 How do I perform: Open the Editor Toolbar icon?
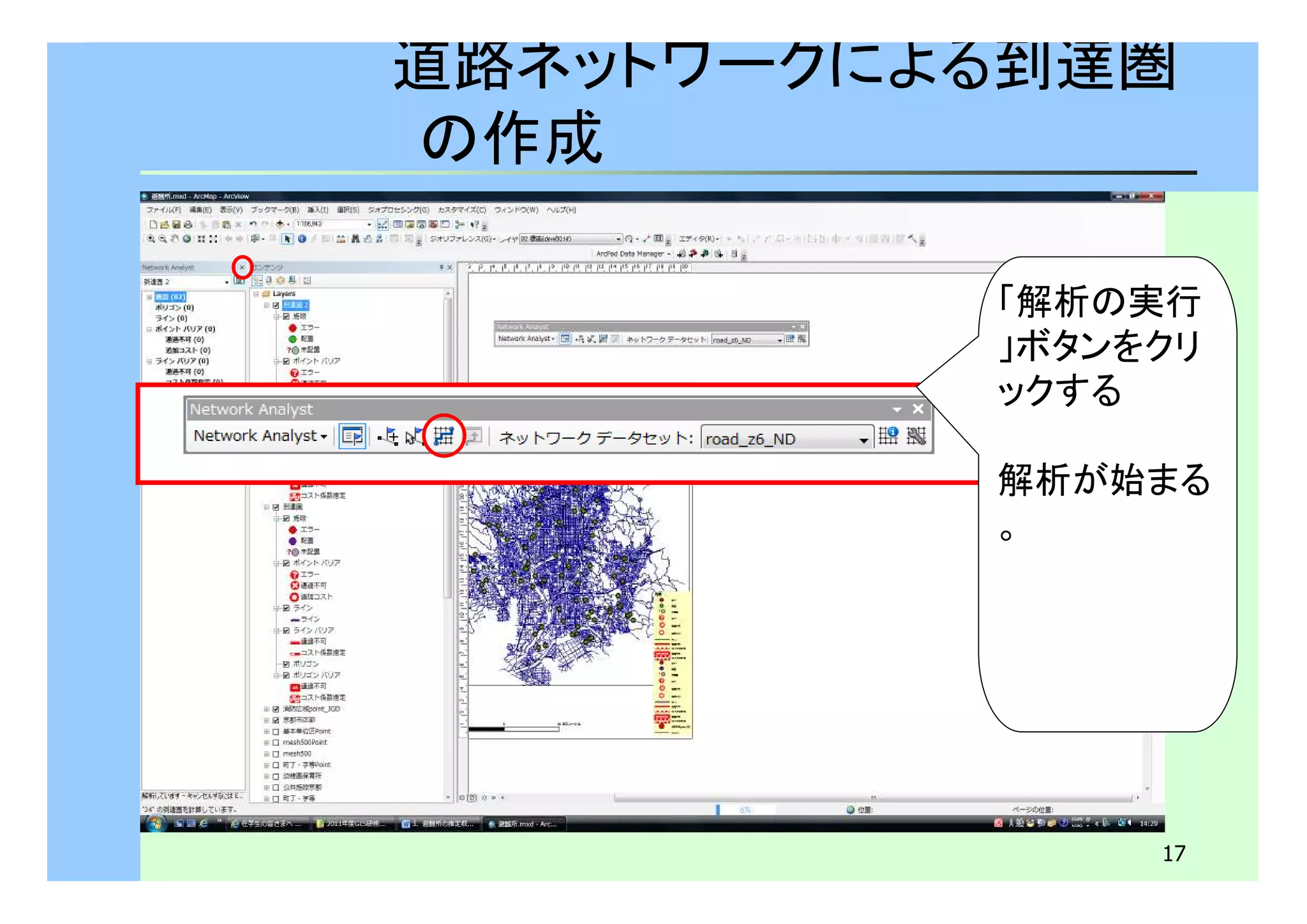tap(382, 225)
